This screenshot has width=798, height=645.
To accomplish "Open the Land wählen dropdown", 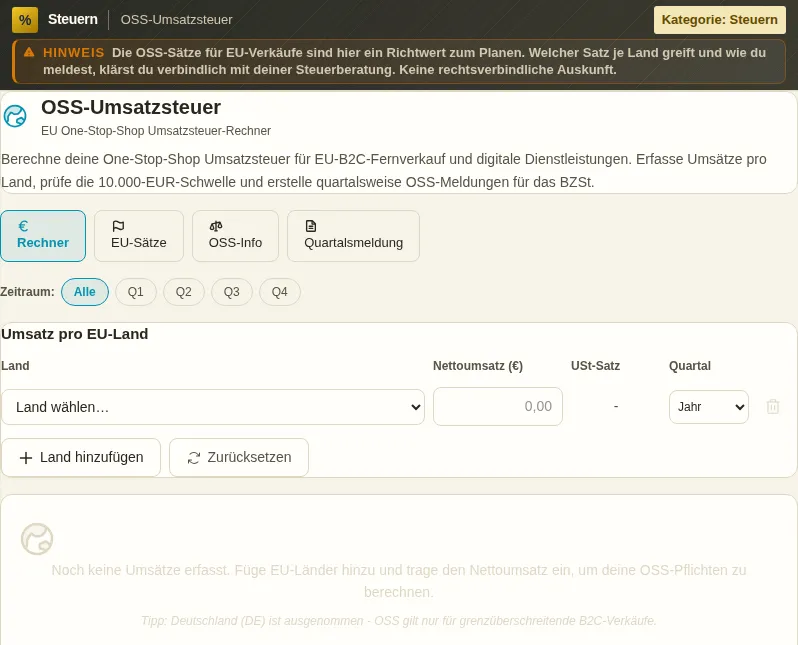I will [x=213, y=407].
